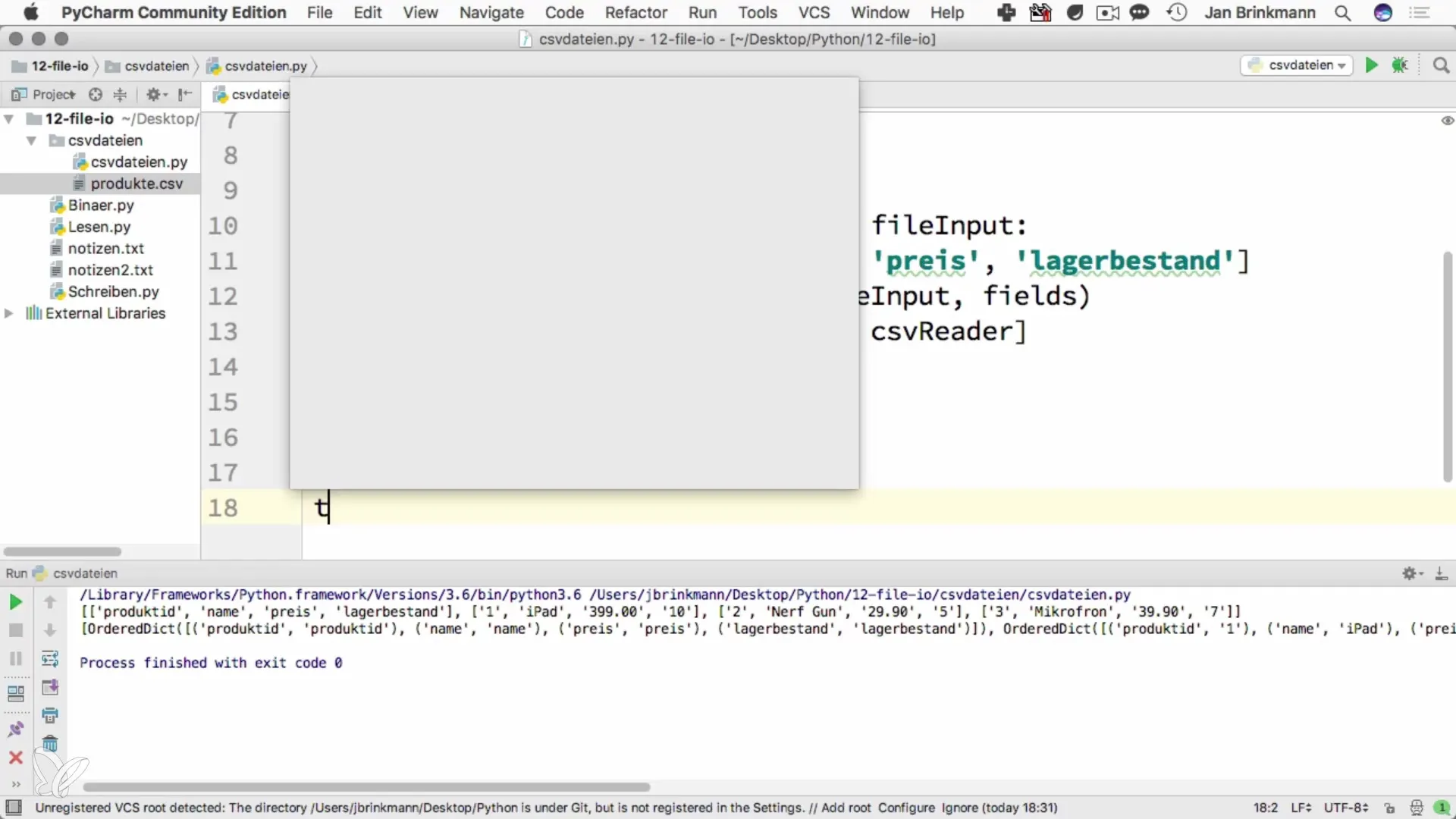Screen dimensions: 1456x819
Task: Click the pause output icon in Run panel
Action: [15, 658]
